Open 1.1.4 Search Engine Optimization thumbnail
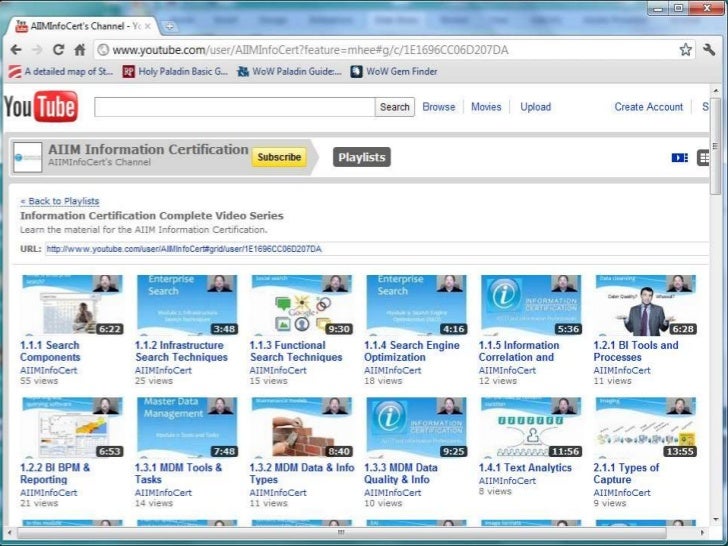The height and width of the screenshot is (546, 728). (x=416, y=305)
